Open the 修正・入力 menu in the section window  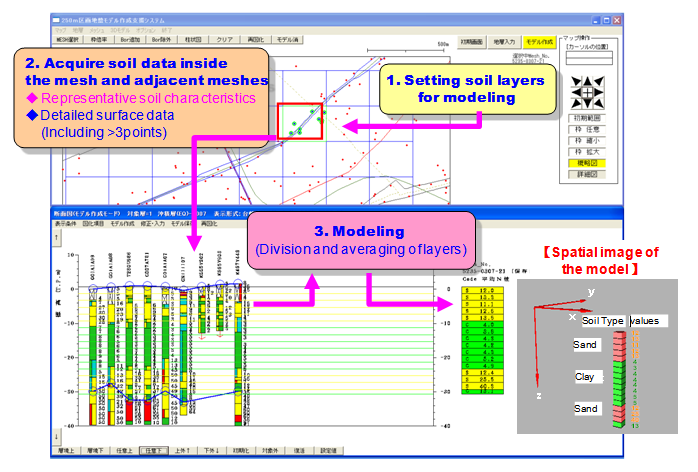(x=153, y=224)
